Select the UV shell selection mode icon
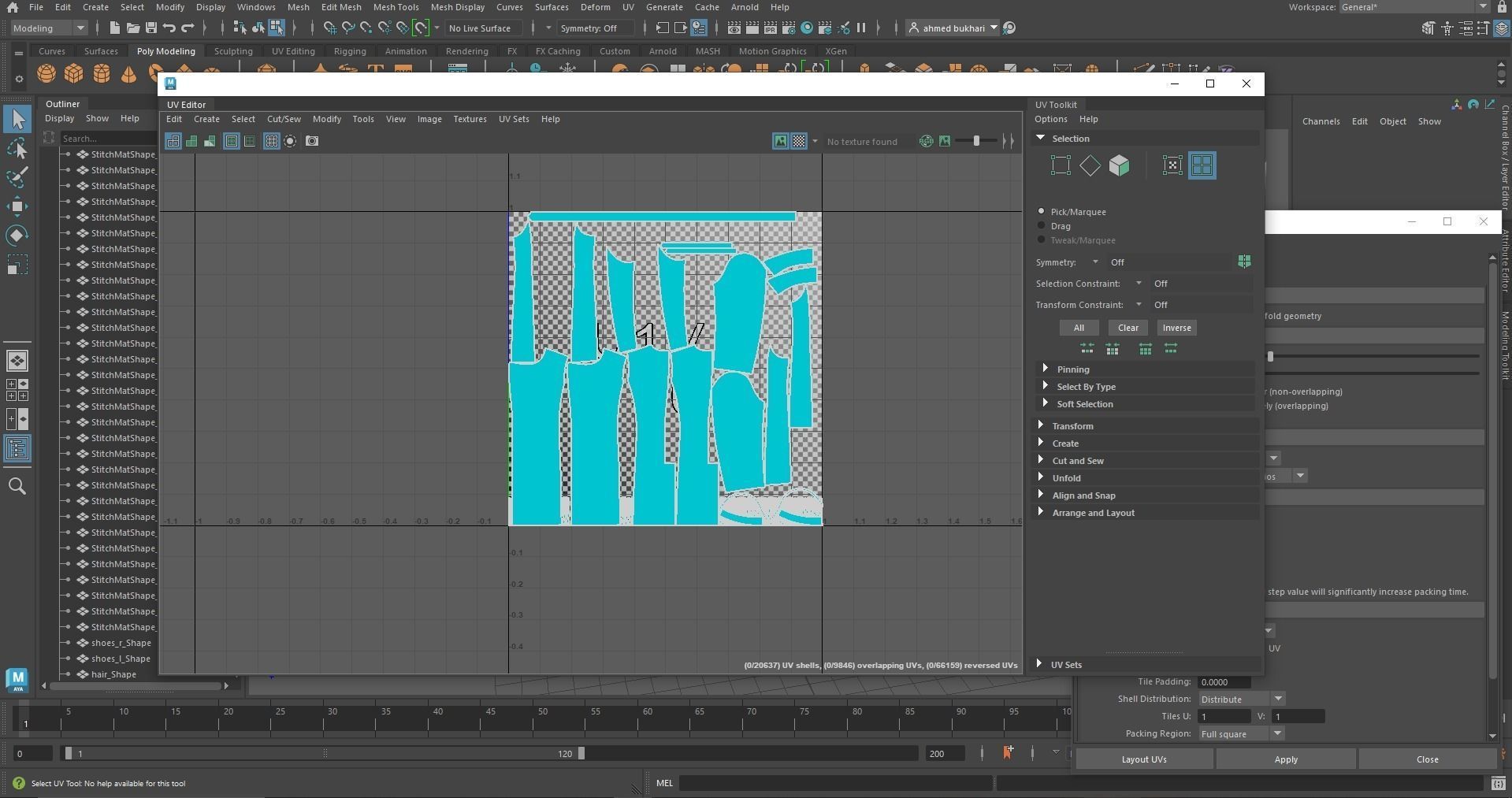1512x798 pixels. pyautogui.click(x=1202, y=165)
